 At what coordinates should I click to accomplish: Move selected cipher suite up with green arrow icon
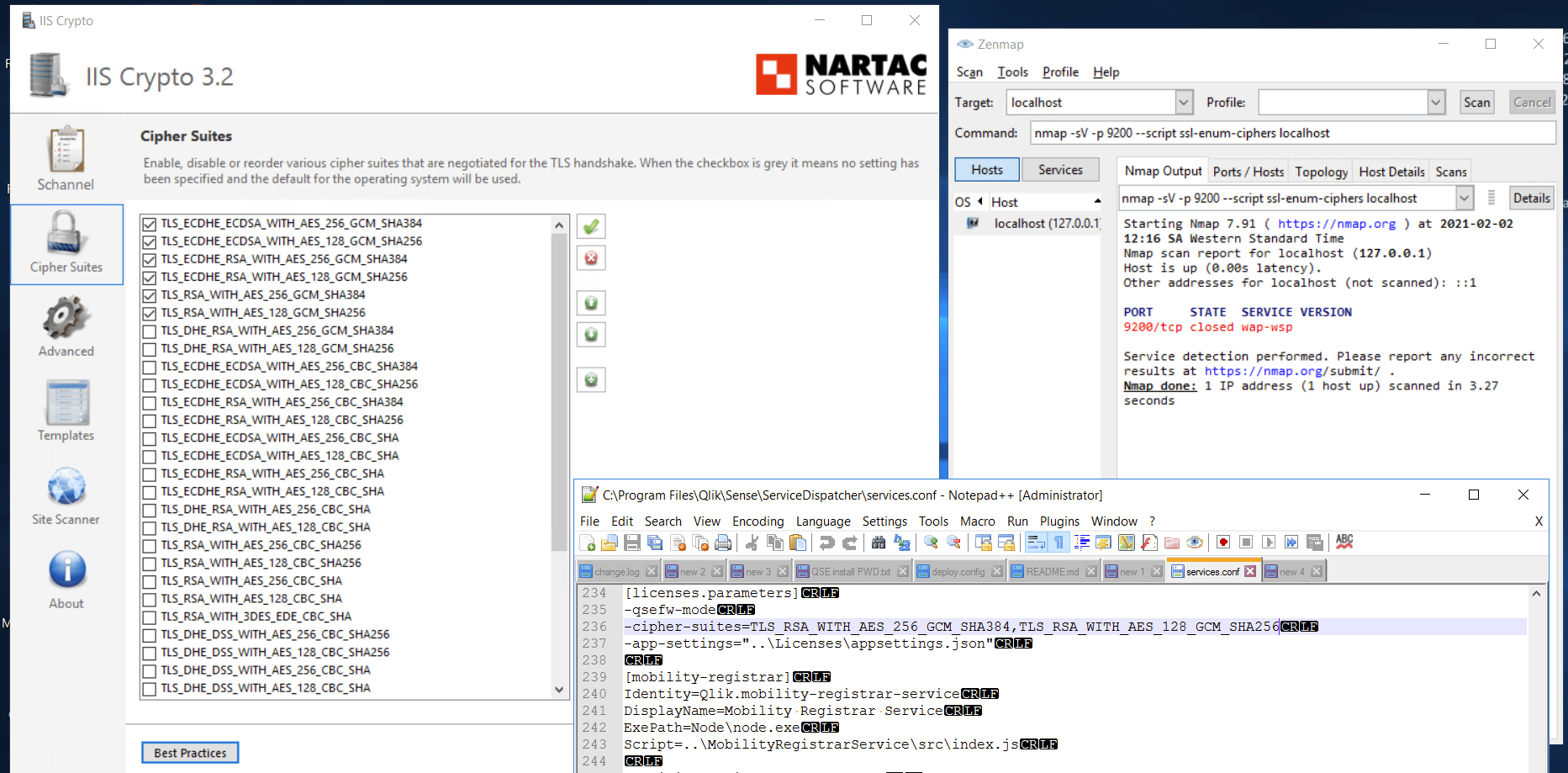pos(590,303)
